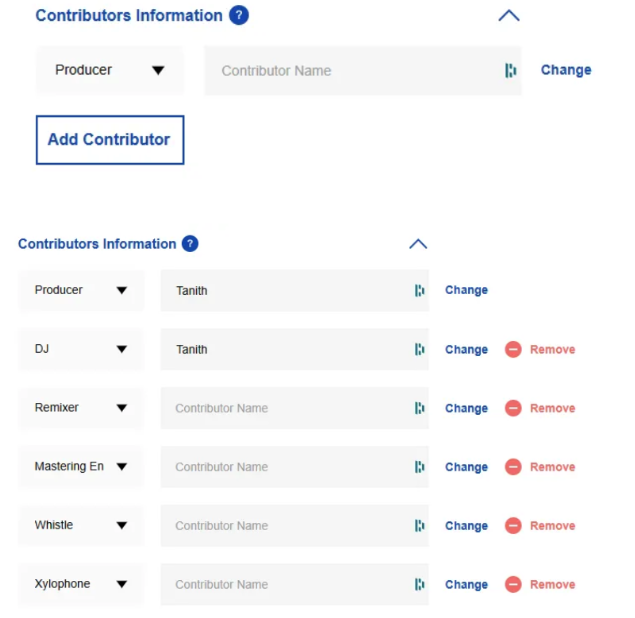Open the Xylophone role dropdown
Viewport: 635px width, 618px height.
[x=81, y=584]
